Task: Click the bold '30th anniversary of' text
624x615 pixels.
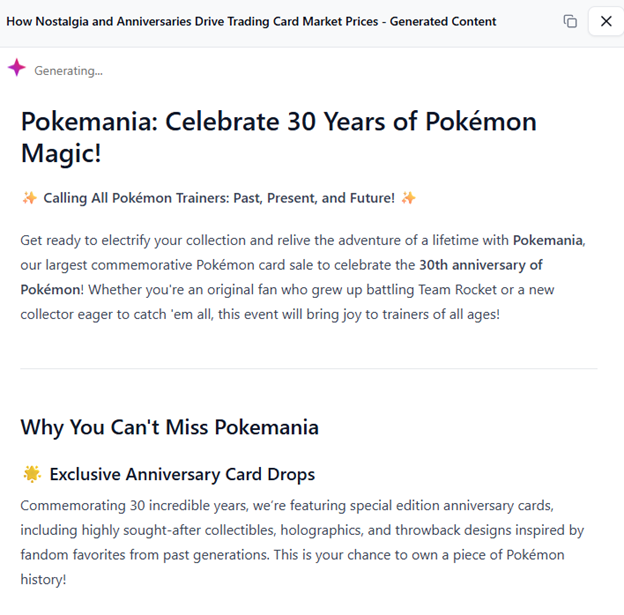Action: pyautogui.click(x=480, y=265)
